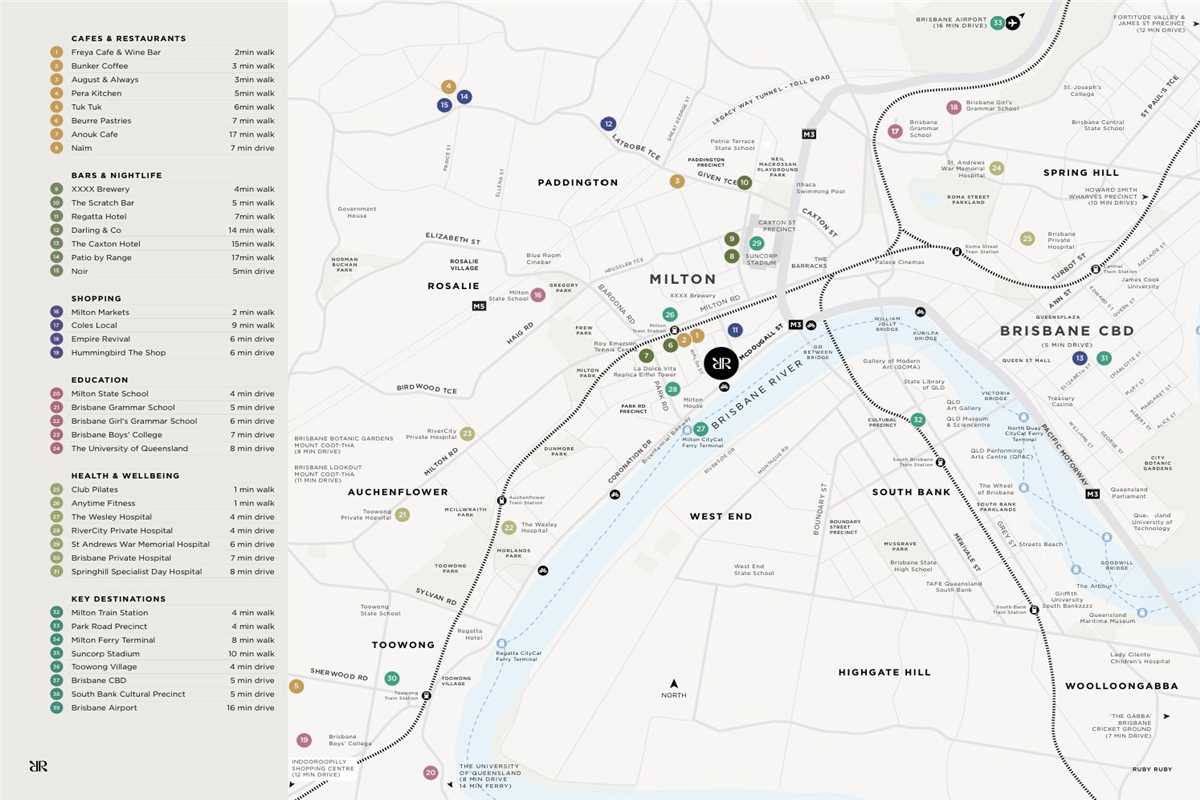The height and width of the screenshot is (800, 1200).
Task: Click map marker 25 at Brisbane Private Hospital
Action: pos(1027,238)
